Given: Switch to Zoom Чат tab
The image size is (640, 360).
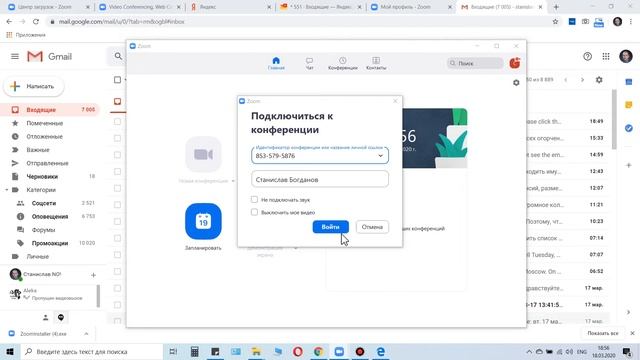Looking at the screenshot, I should pyautogui.click(x=309, y=63).
